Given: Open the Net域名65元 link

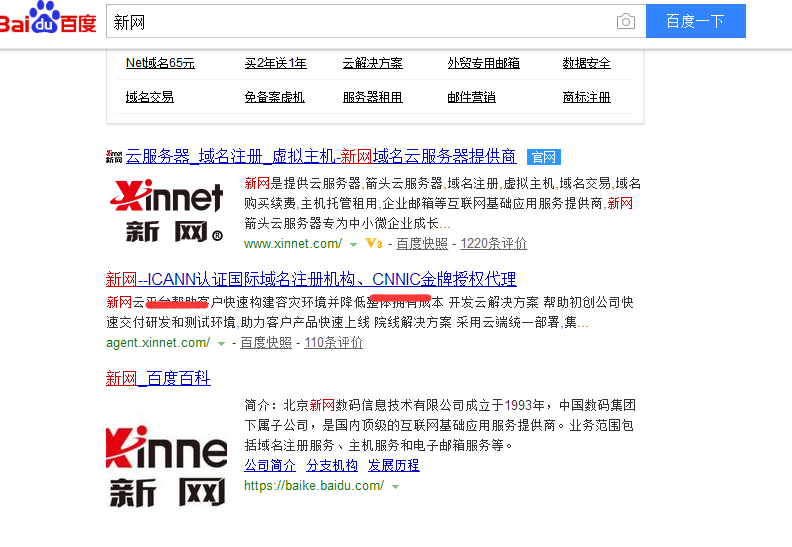Looking at the screenshot, I should pyautogui.click(x=160, y=63).
